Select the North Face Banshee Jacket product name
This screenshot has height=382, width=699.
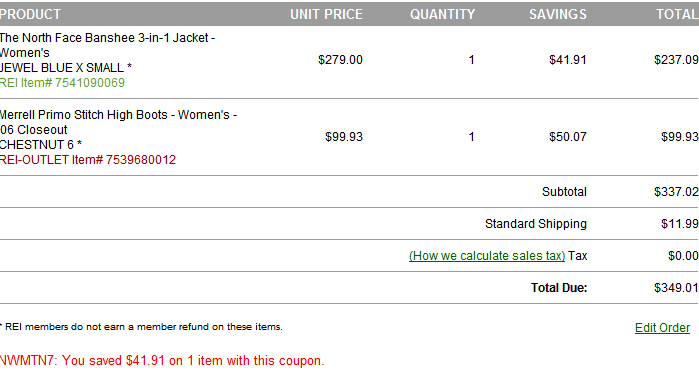click(x=107, y=45)
